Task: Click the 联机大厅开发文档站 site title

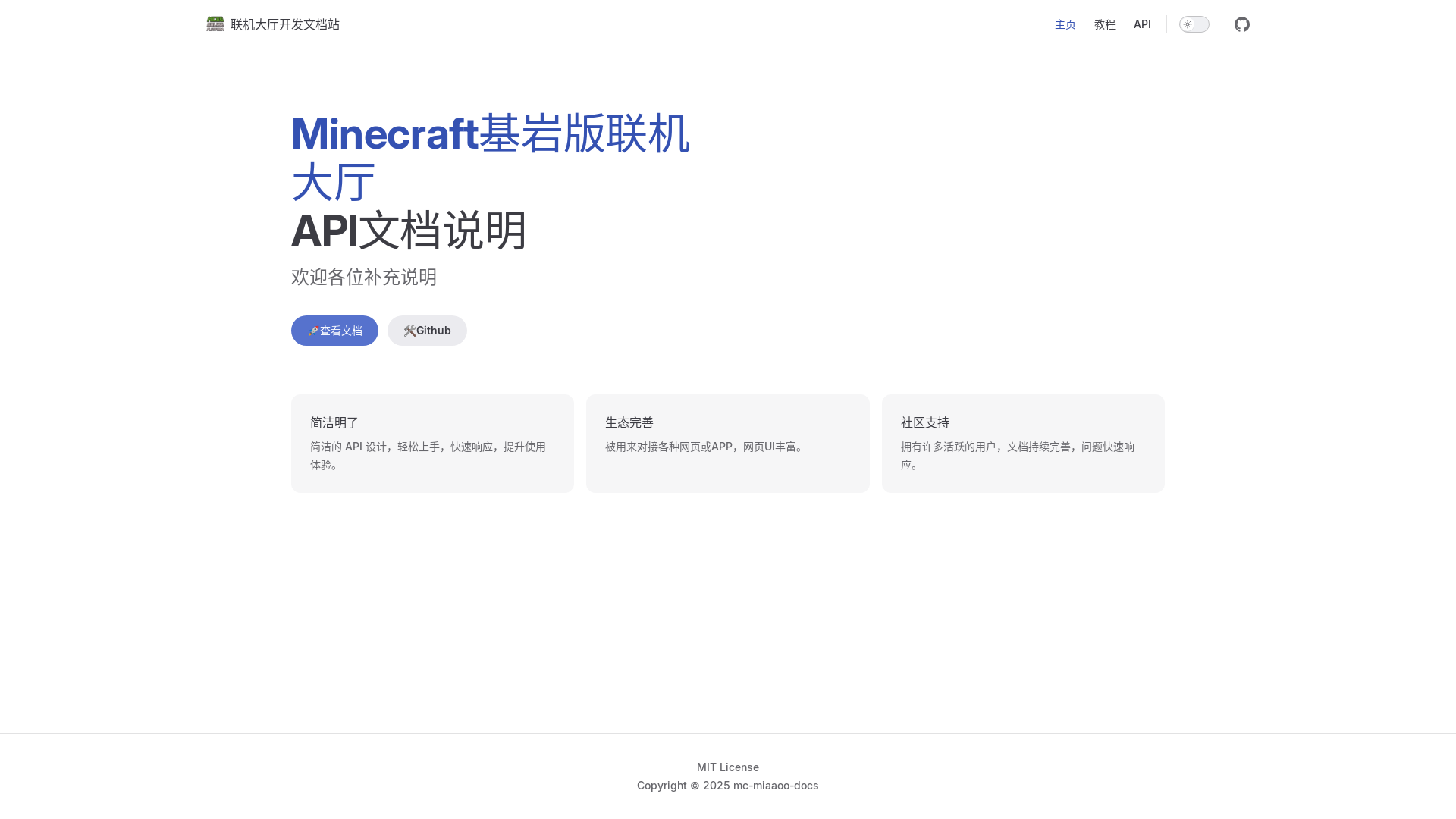Action: [x=285, y=24]
